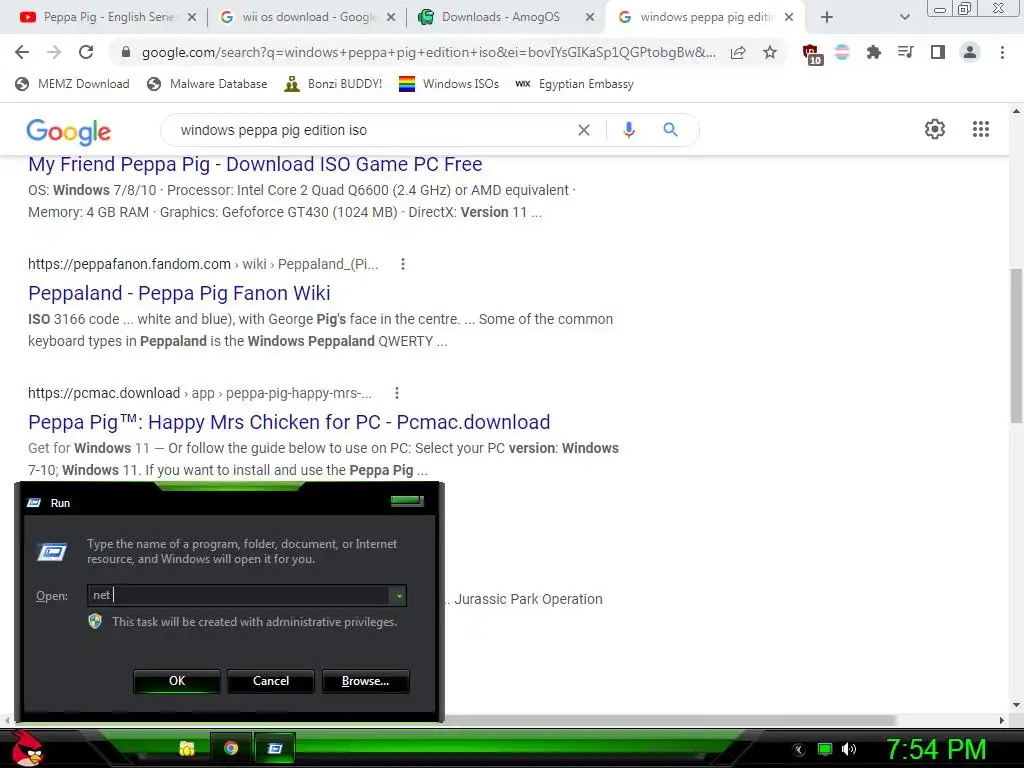This screenshot has height=768, width=1024.
Task: Clear the Google search box text
Action: [584, 130]
